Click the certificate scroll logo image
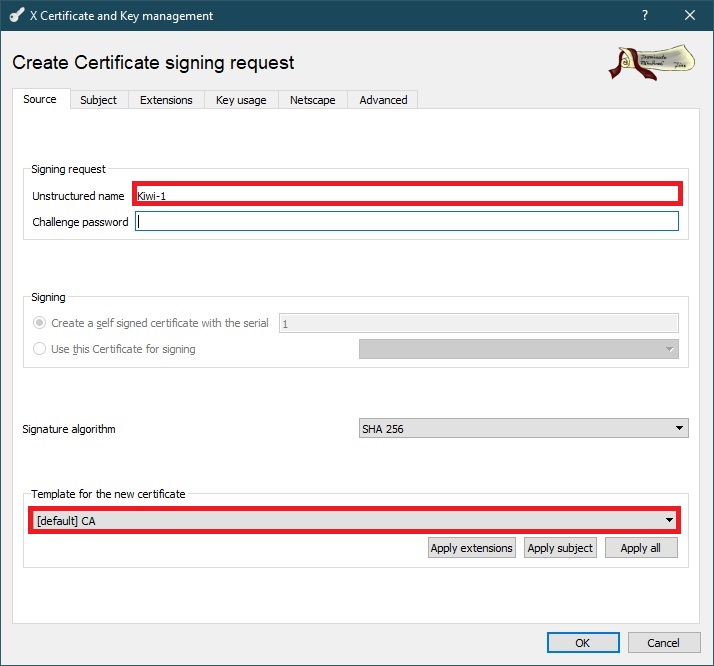The image size is (714, 666). coord(650,62)
